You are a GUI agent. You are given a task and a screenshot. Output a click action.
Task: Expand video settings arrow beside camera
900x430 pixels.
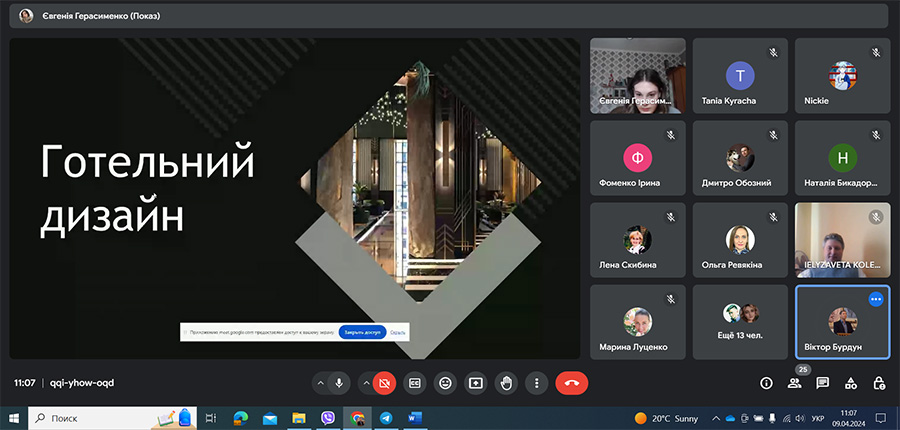pyautogui.click(x=366, y=383)
